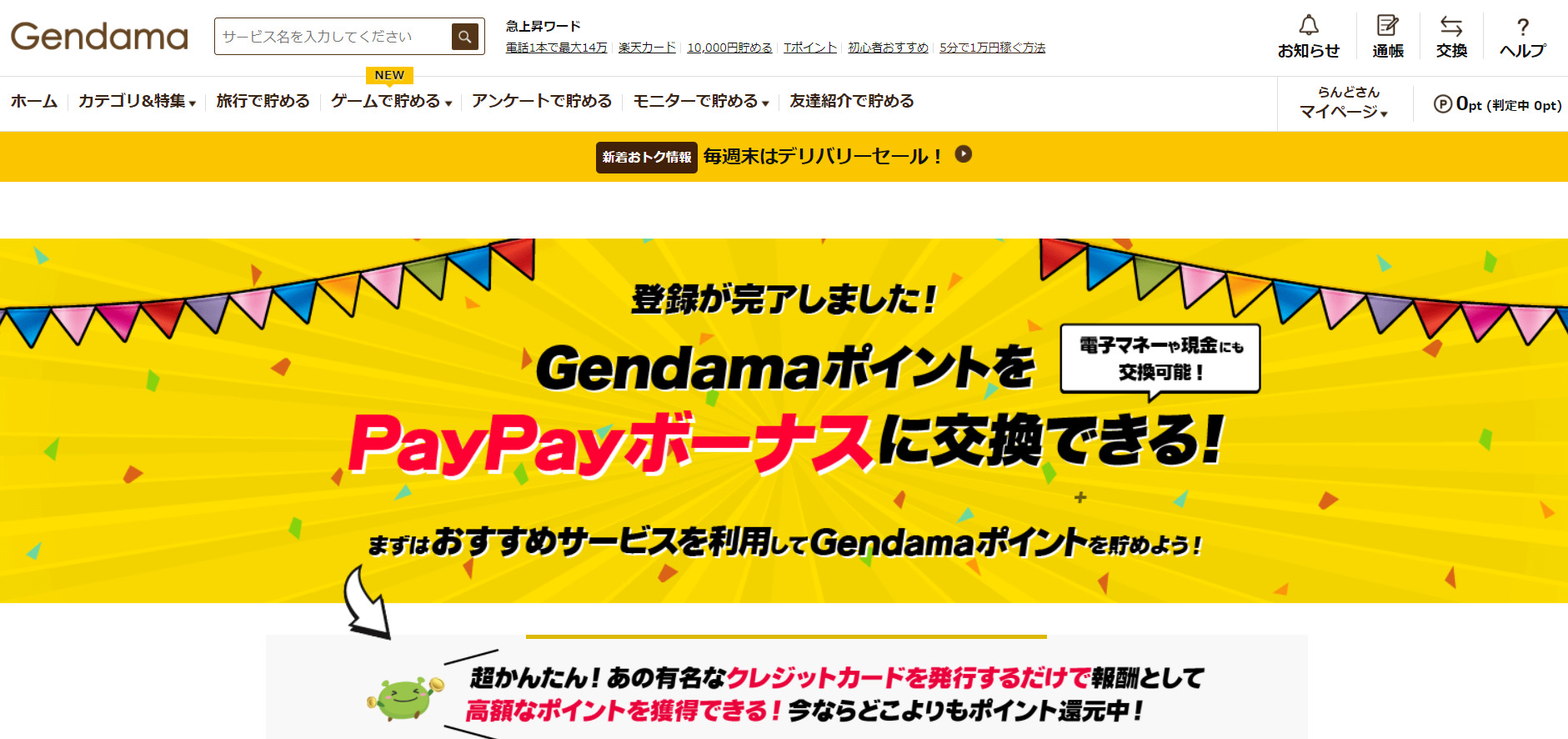Click the P point coin icon
This screenshot has width=1568, height=739.
[x=1443, y=104]
